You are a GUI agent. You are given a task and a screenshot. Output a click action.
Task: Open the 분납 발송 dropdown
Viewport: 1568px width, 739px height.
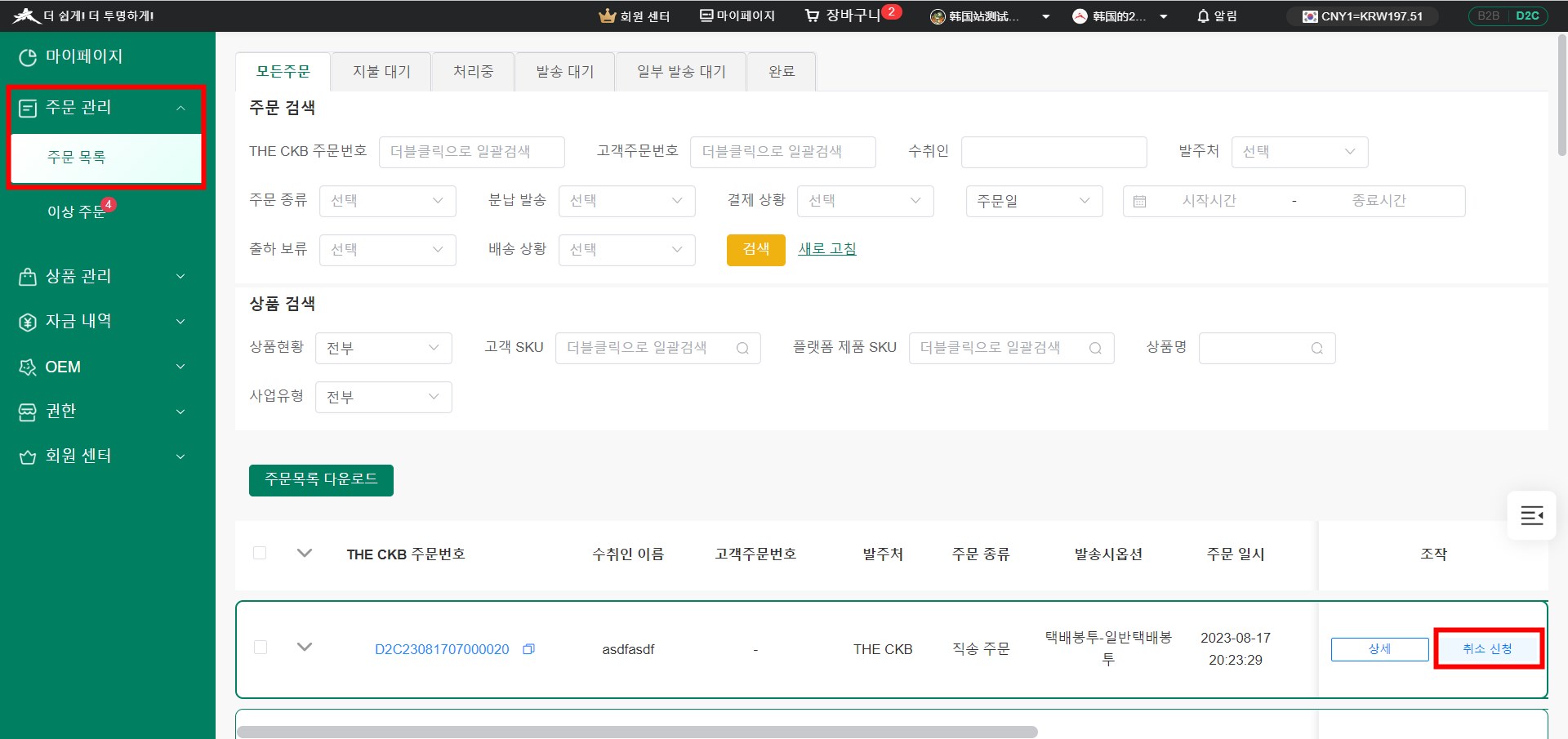pos(626,201)
